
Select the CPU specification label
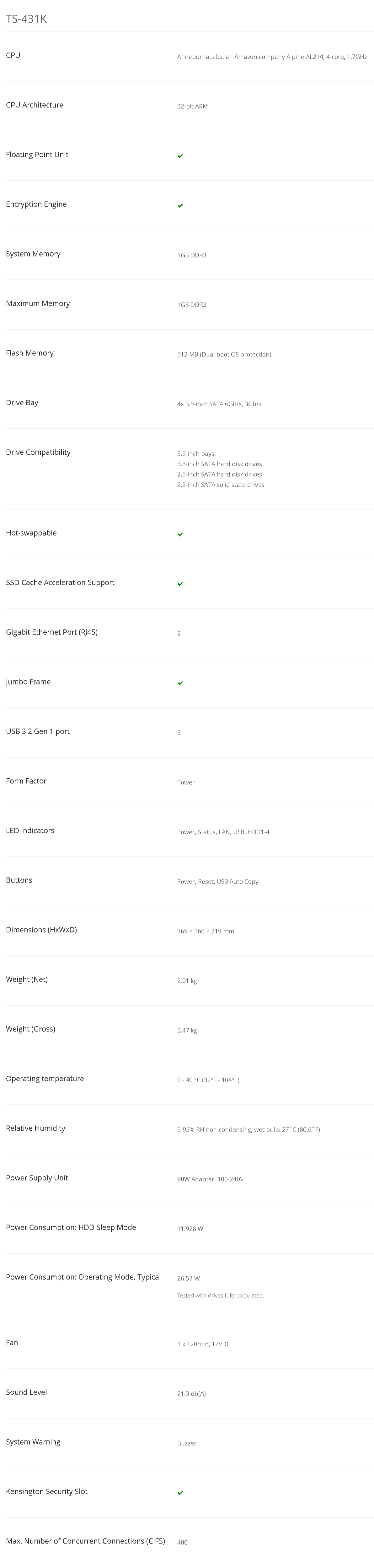click(13, 55)
